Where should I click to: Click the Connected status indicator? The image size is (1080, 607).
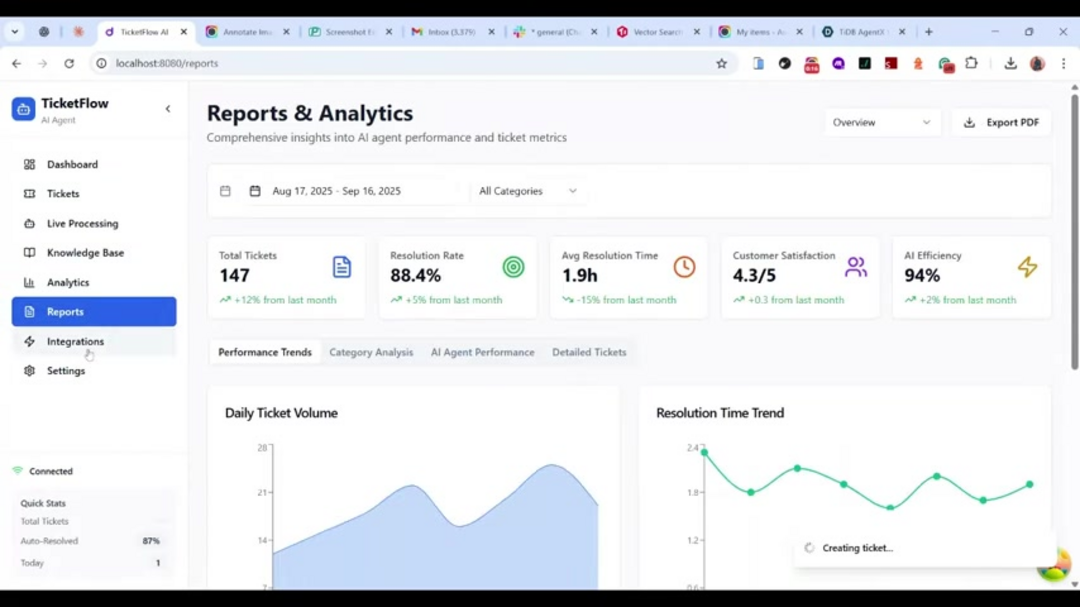point(43,470)
